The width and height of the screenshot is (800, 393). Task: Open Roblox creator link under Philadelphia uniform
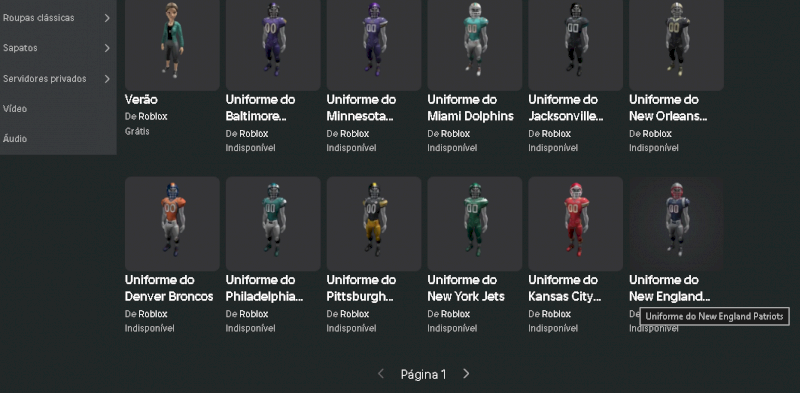(254, 314)
